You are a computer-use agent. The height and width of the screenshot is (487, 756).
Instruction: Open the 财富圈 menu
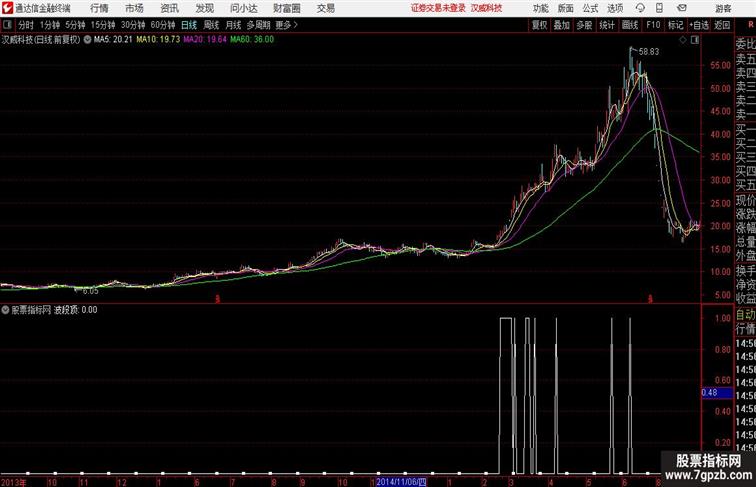click(x=286, y=8)
